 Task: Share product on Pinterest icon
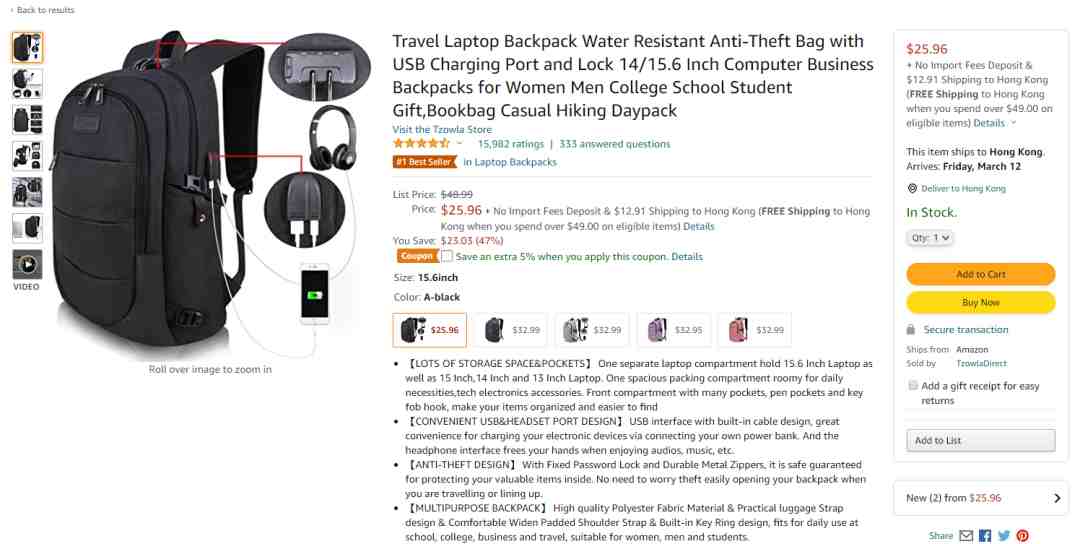point(1023,536)
